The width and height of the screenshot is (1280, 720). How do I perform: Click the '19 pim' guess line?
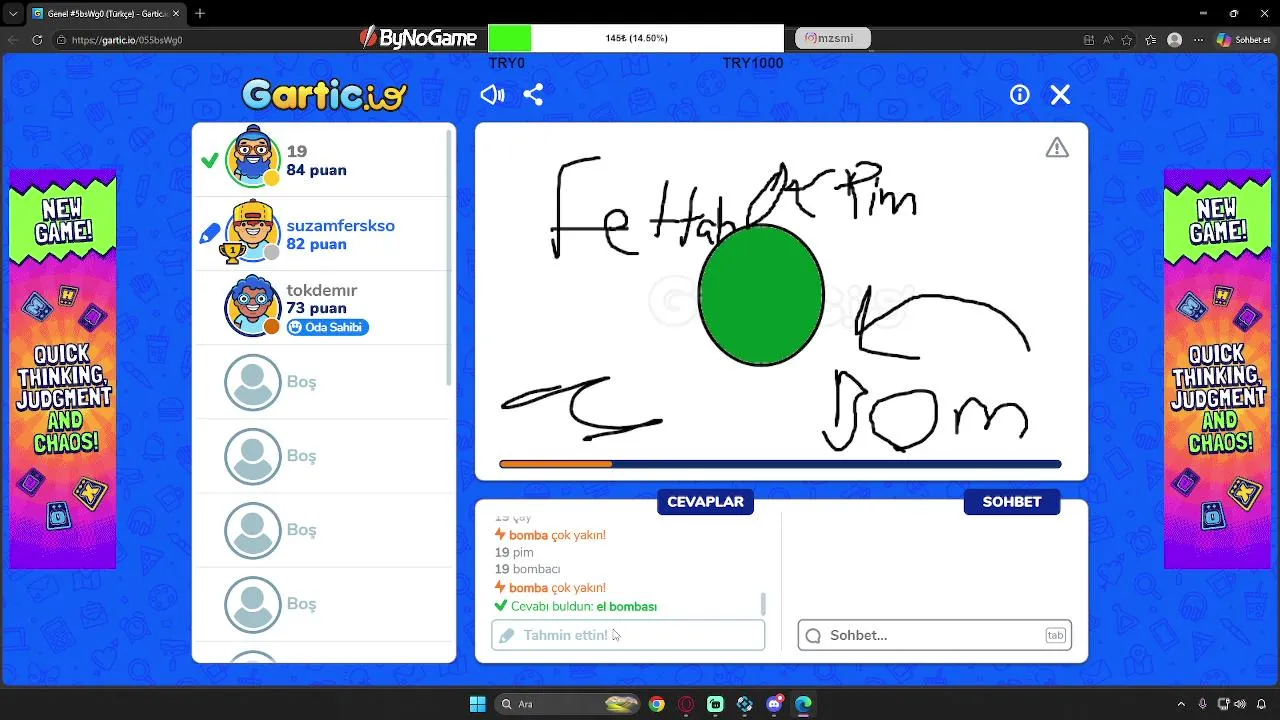click(x=514, y=552)
